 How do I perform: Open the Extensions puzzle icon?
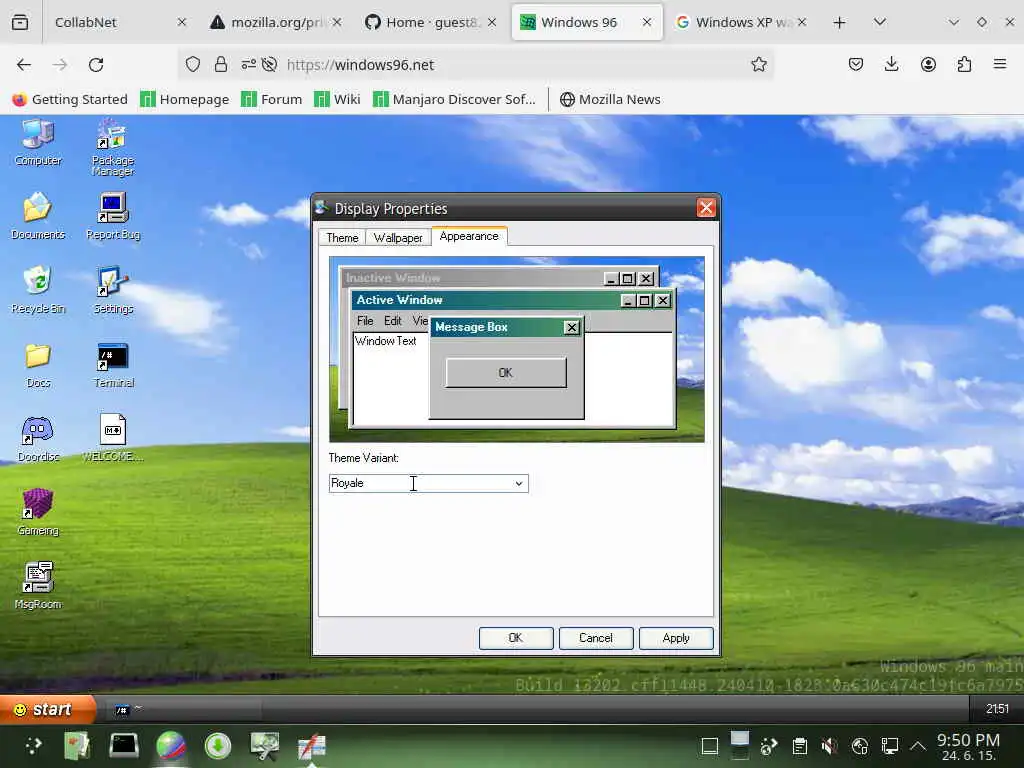point(964,65)
